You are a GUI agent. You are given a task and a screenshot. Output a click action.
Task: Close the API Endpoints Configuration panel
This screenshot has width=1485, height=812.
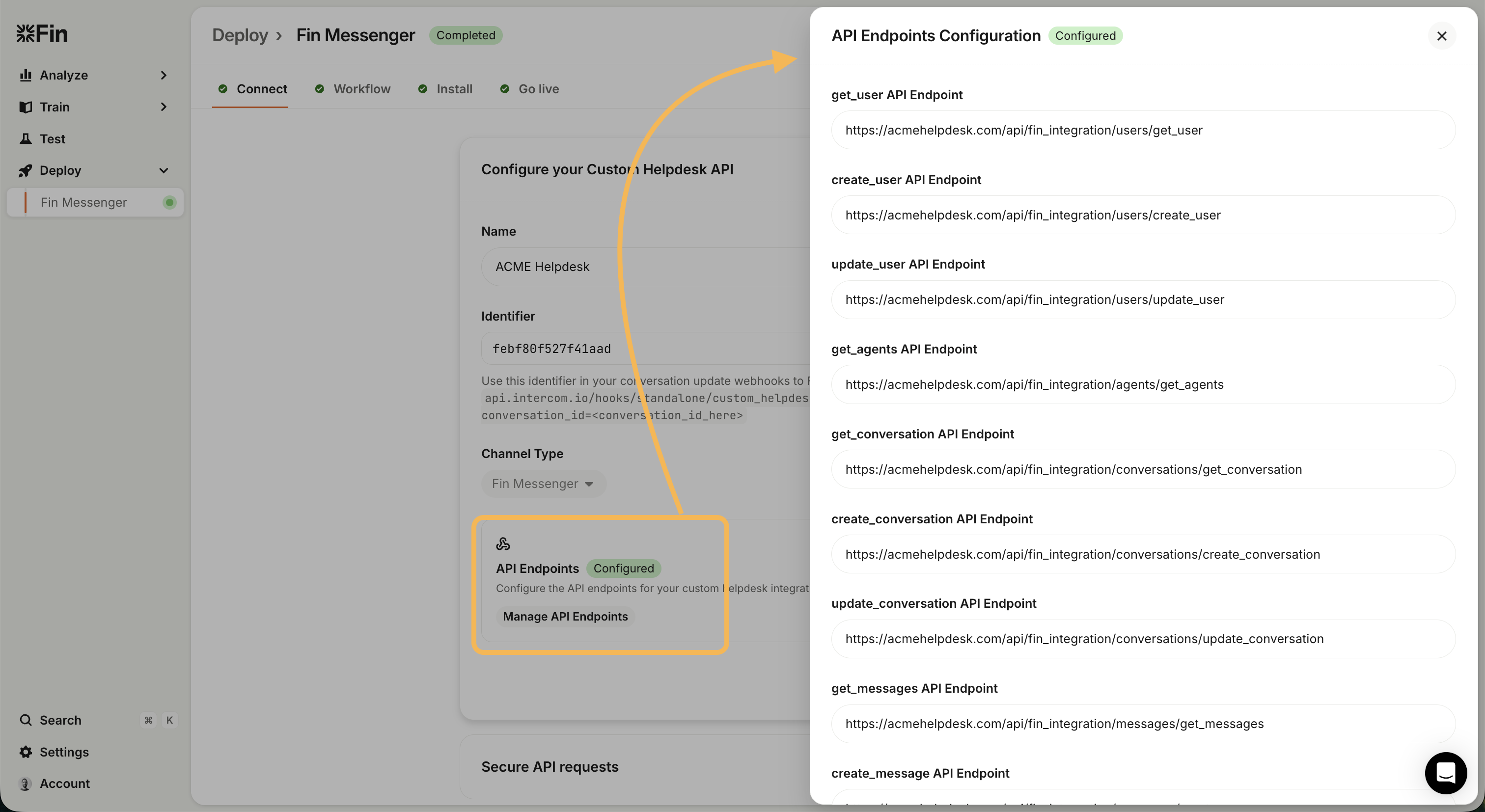pyautogui.click(x=1442, y=36)
